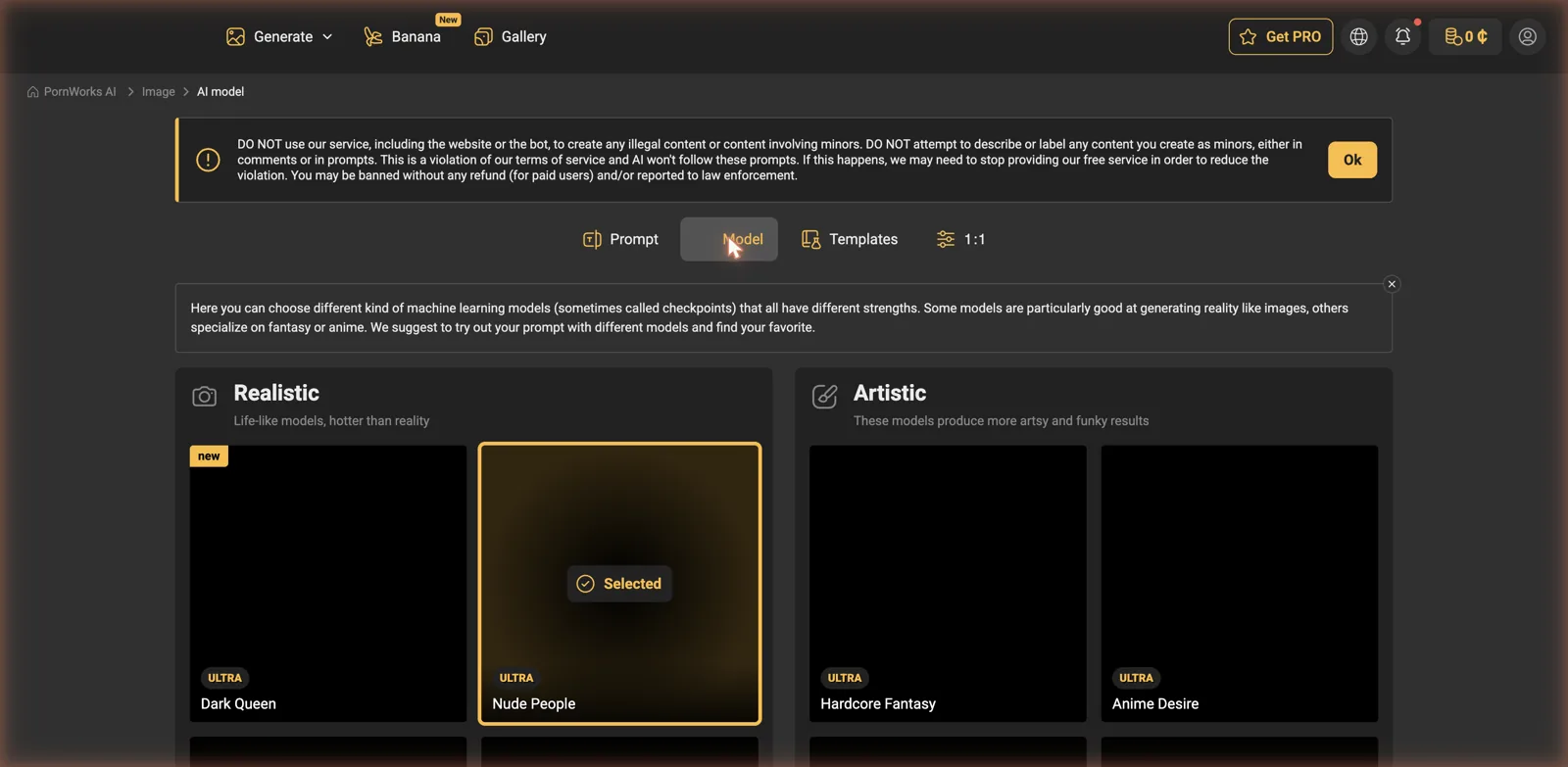Click ULTRA tag on Hardcore Fantasy
Image resolution: width=1568 pixels, height=767 pixels.
click(845, 678)
